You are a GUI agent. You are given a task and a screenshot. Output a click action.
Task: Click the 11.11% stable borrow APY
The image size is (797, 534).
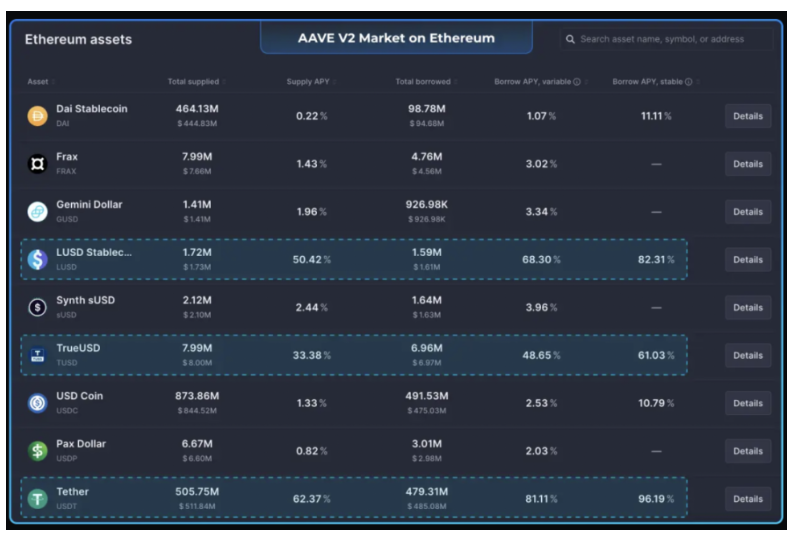pyautogui.click(x=656, y=116)
